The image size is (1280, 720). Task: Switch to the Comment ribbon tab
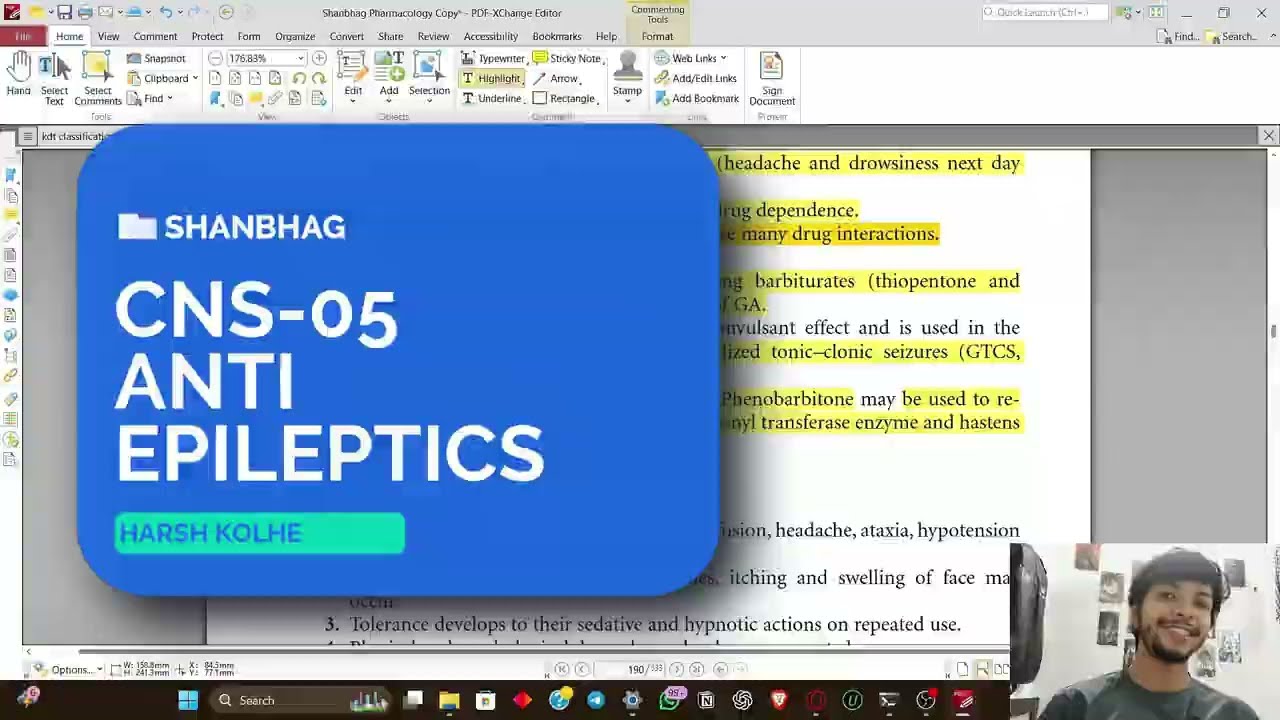(155, 36)
